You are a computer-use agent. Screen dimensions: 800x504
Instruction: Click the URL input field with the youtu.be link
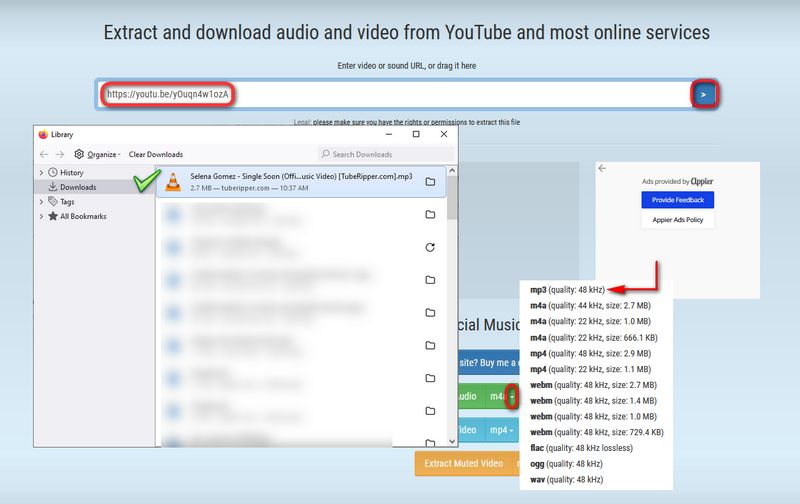coord(394,94)
